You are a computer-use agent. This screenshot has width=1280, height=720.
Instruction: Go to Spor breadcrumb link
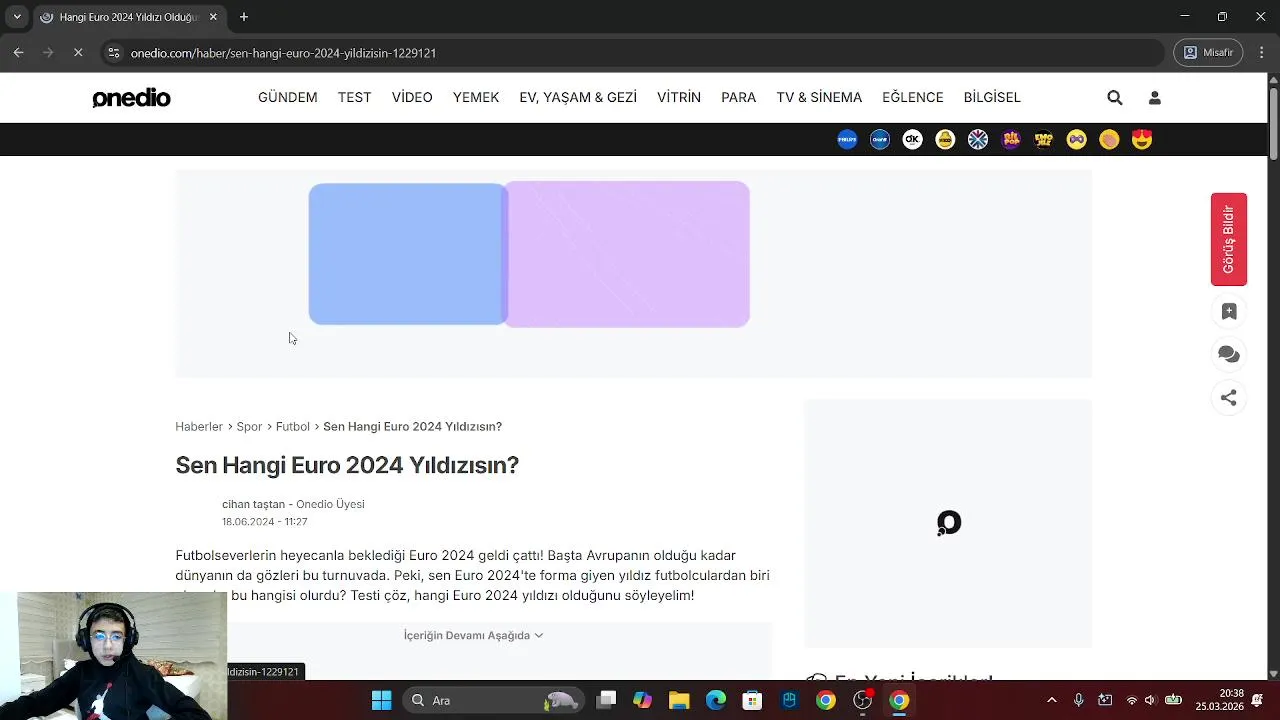[249, 426]
